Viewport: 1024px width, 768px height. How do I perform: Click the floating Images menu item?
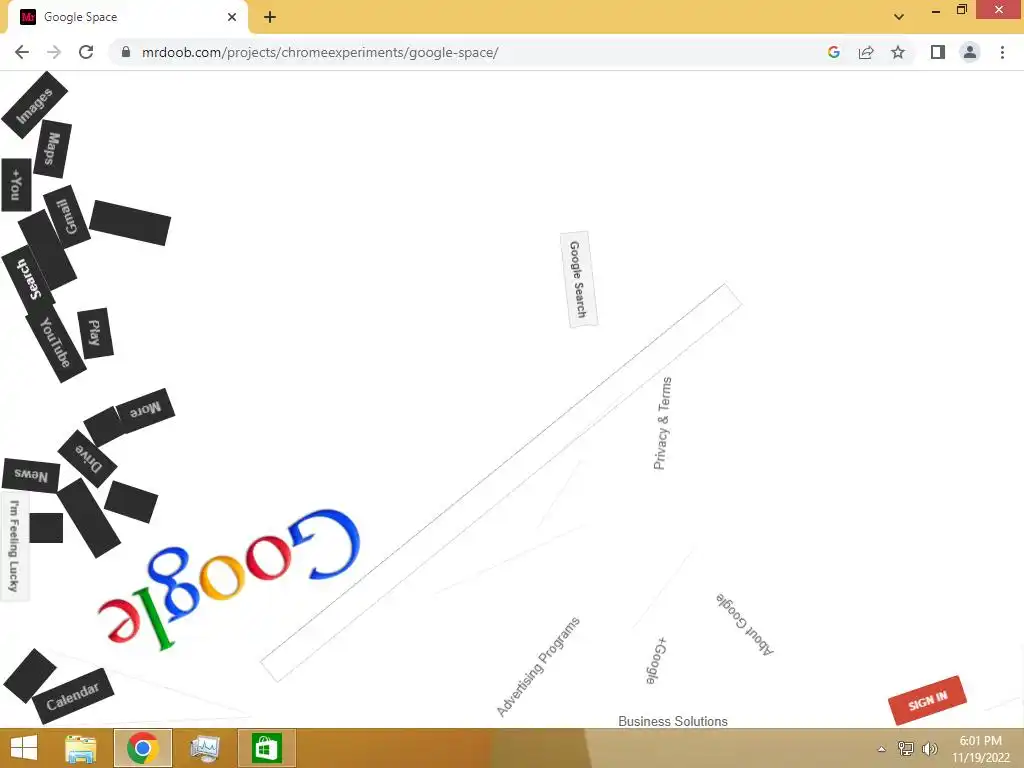click(34, 104)
